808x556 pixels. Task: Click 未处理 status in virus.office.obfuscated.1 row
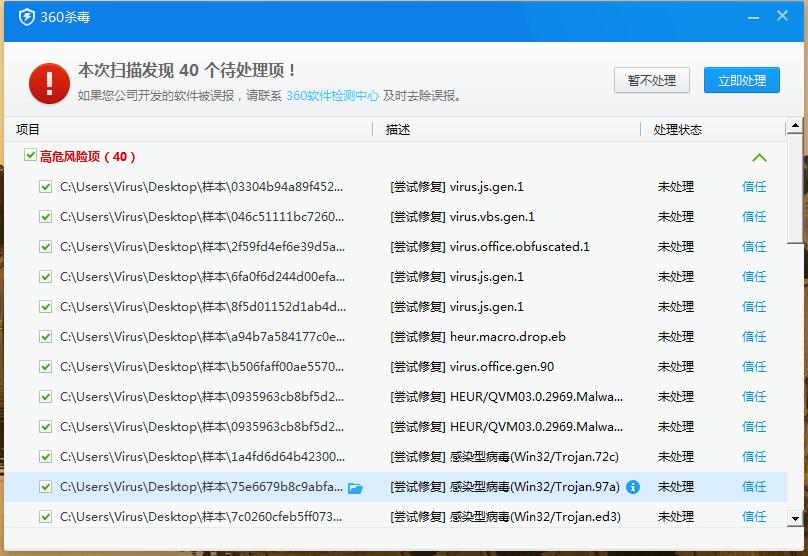coord(676,246)
